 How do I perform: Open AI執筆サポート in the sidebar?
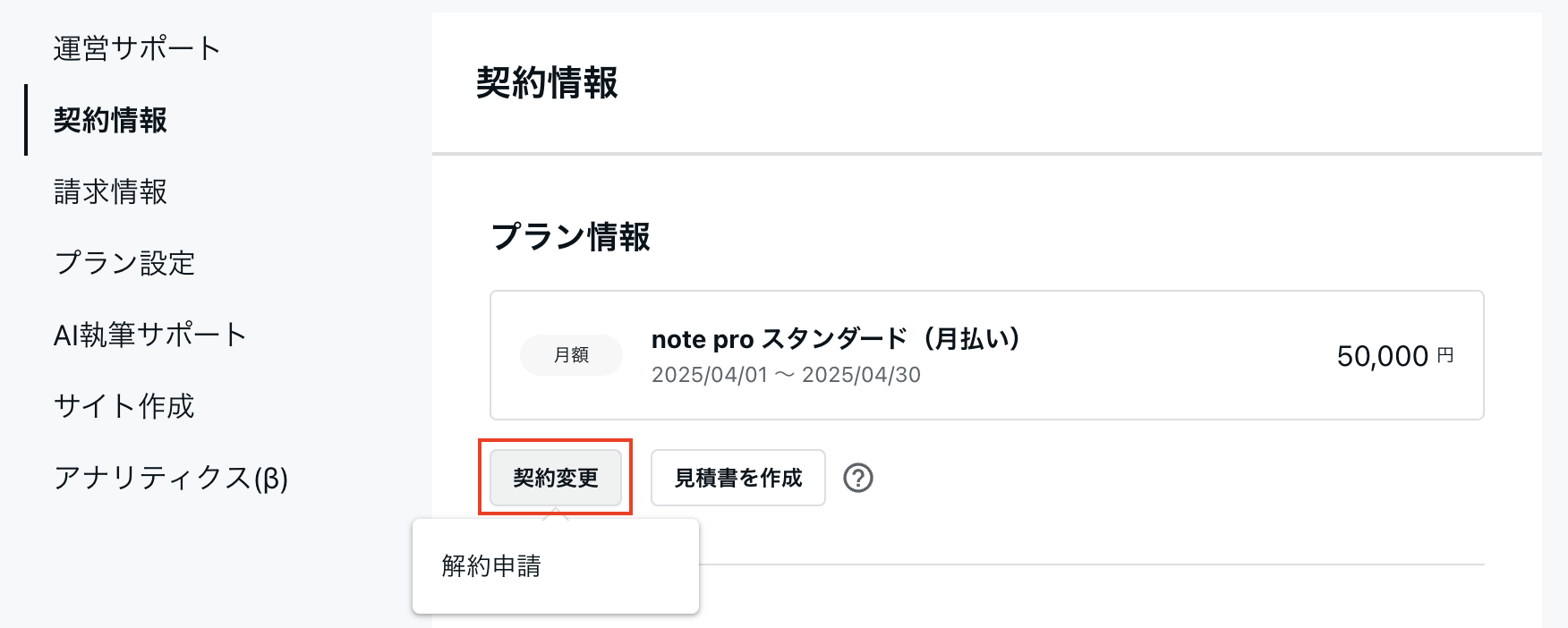coord(149,335)
